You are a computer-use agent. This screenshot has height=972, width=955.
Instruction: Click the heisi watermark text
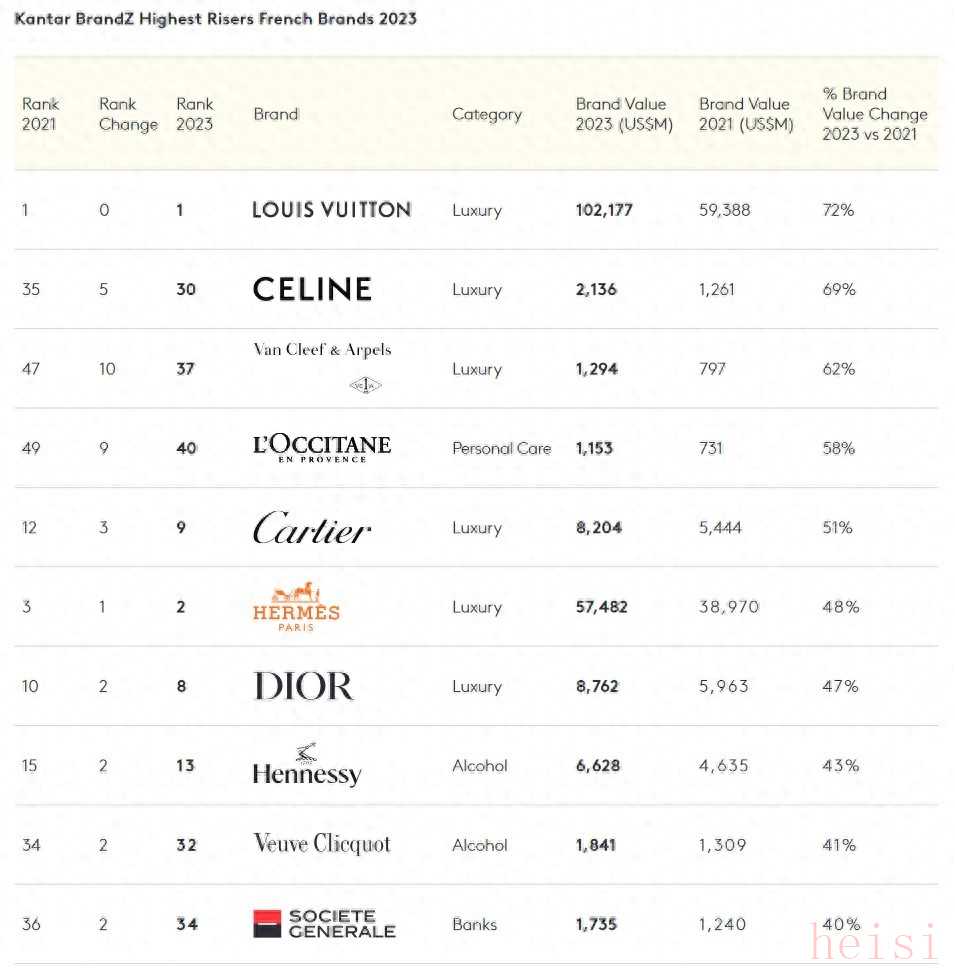(x=875, y=943)
